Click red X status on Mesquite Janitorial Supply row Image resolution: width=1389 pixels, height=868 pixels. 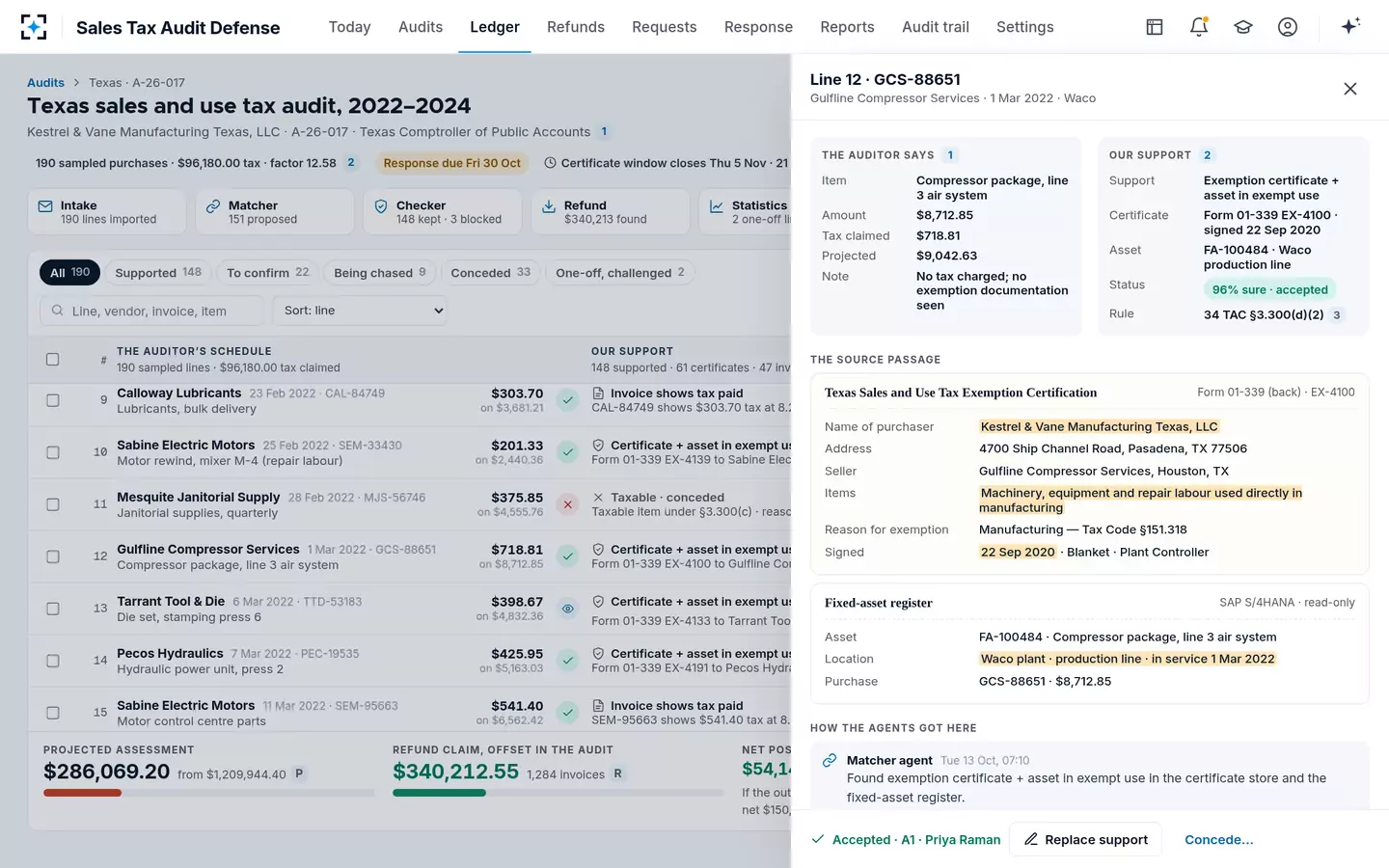pos(568,504)
